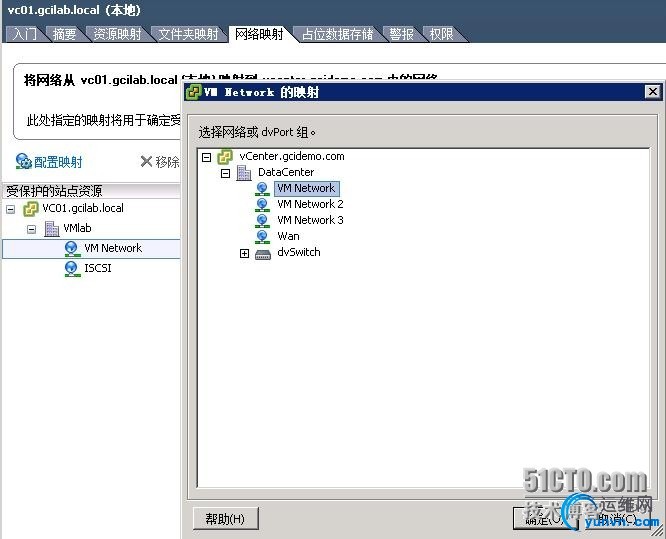Viewport: 666px width, 539px height.
Task: Switch to the 摘要 tab
Action: 64,34
